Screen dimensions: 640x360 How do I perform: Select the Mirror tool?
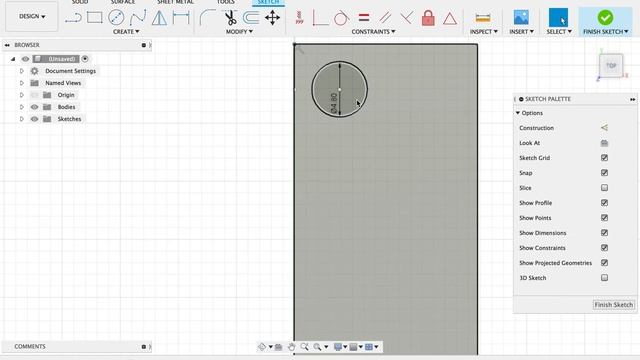click(159, 18)
